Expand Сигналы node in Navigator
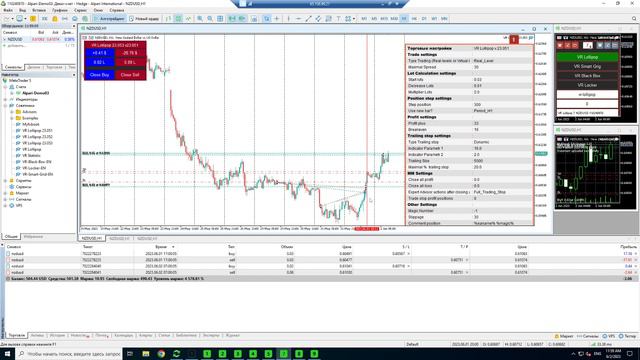The height and width of the screenshot is (360, 640). click(5, 199)
